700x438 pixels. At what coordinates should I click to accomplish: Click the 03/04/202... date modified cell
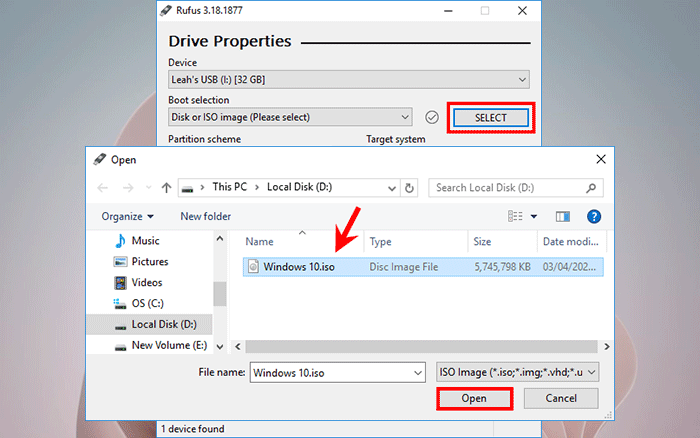pyautogui.click(x=569, y=267)
